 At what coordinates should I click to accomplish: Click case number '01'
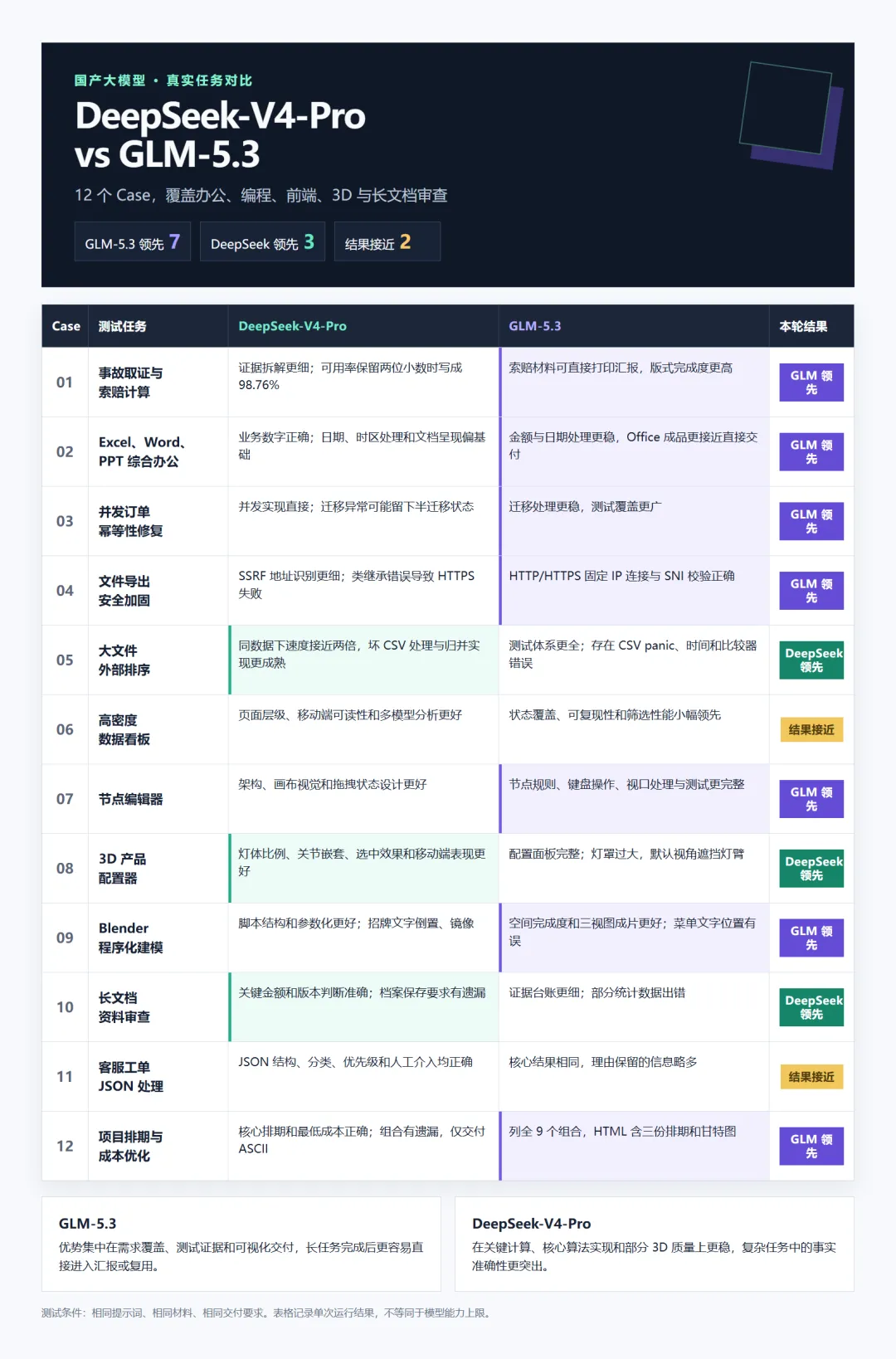coord(65,382)
